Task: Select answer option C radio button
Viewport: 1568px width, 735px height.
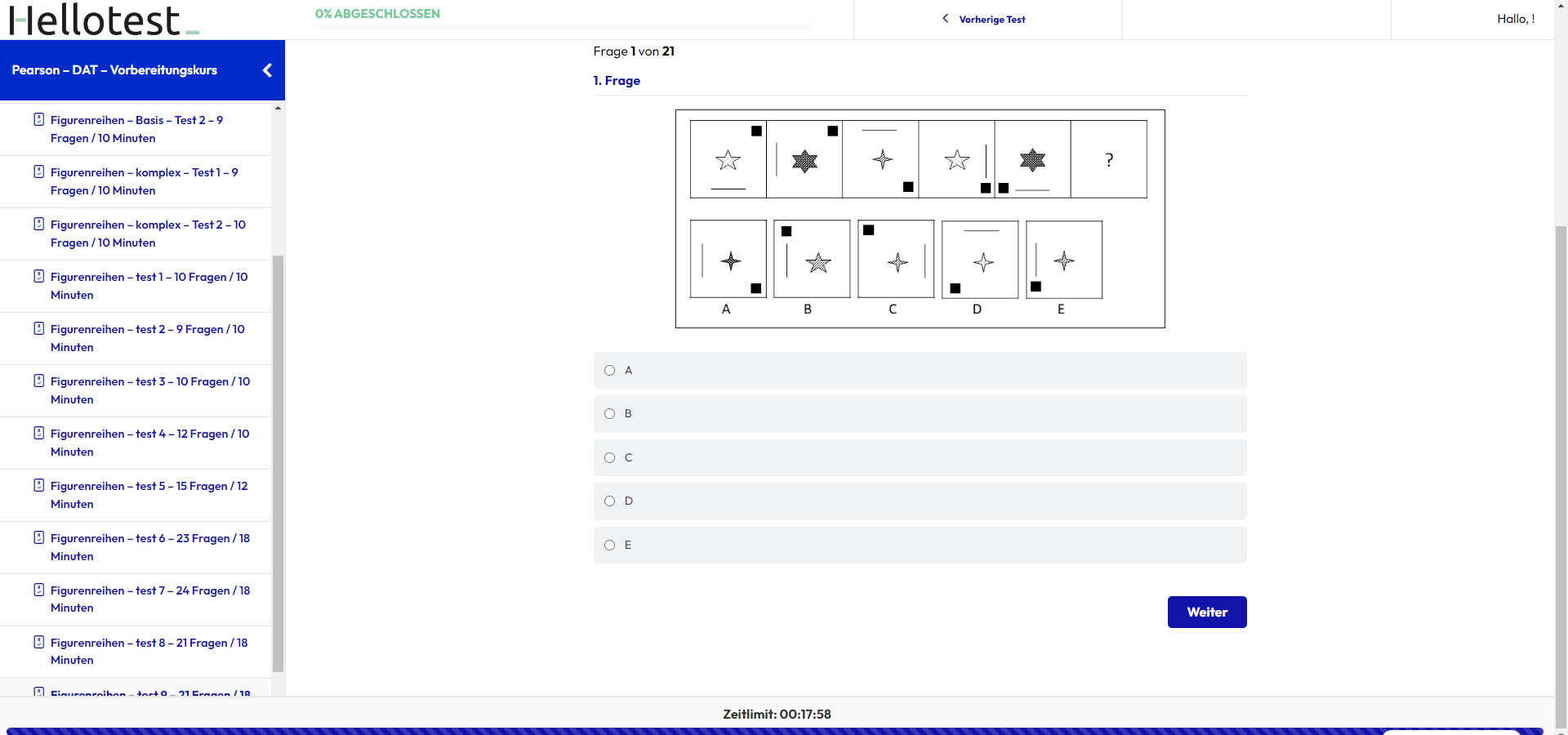Action: coord(609,458)
